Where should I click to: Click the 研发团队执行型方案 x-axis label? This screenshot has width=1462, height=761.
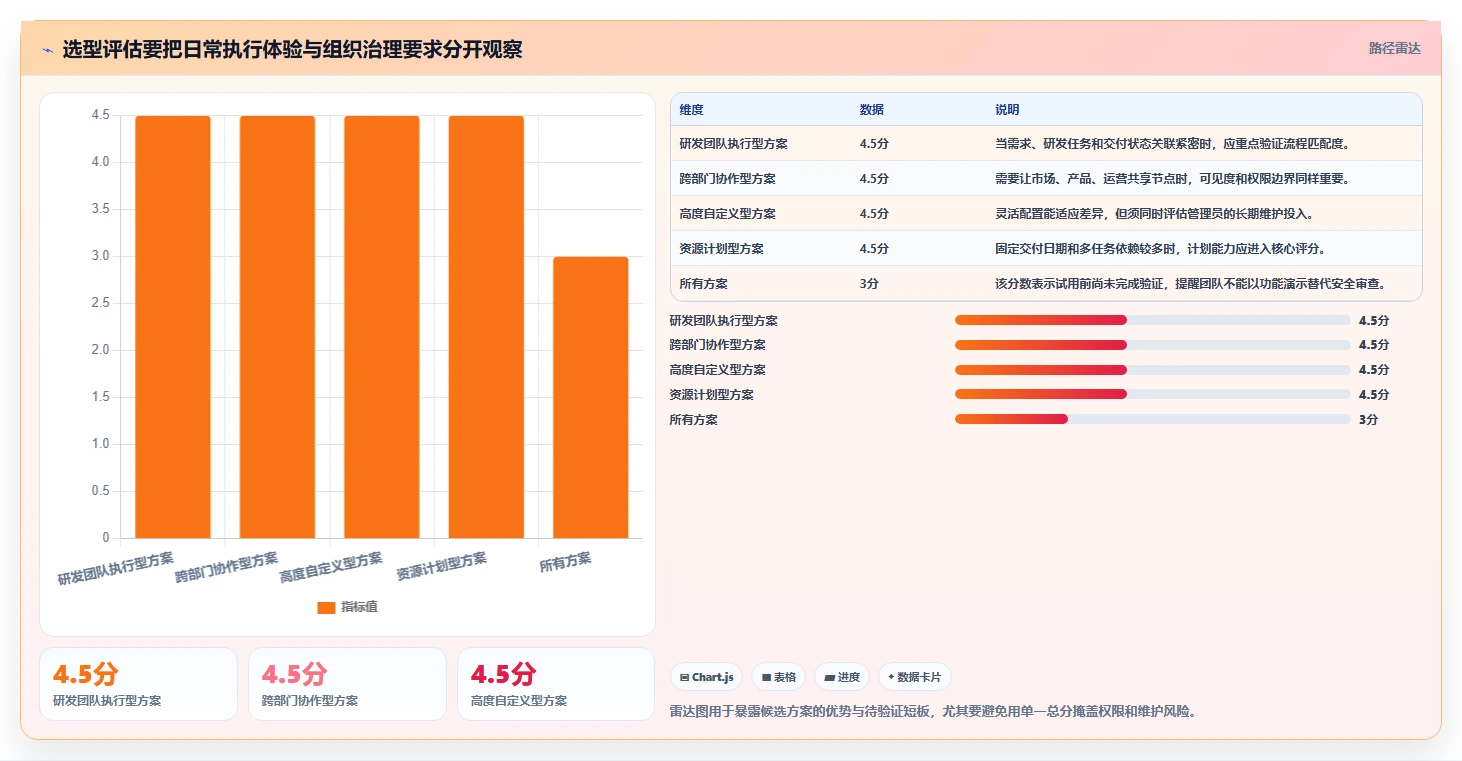[x=116, y=568]
